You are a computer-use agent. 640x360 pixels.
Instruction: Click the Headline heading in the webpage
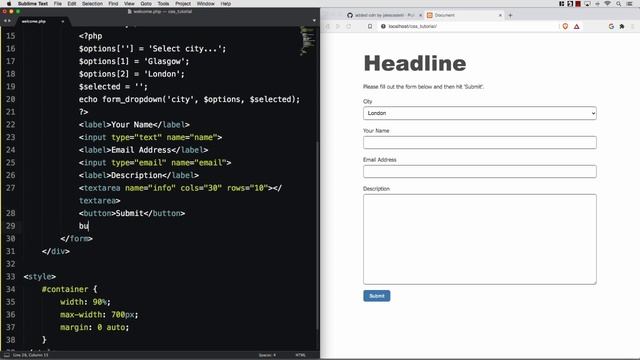tap(415, 63)
